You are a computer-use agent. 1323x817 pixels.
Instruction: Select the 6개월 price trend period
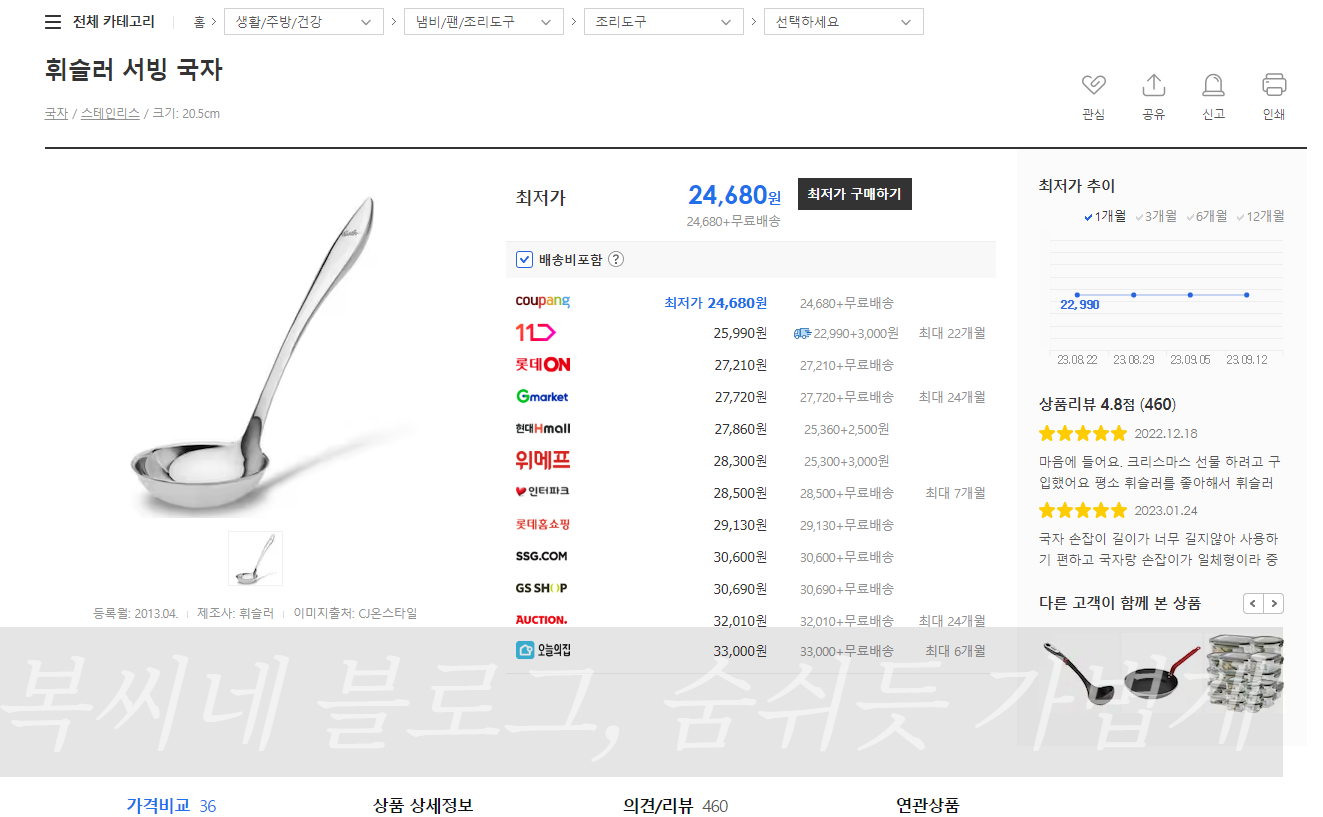point(1206,216)
